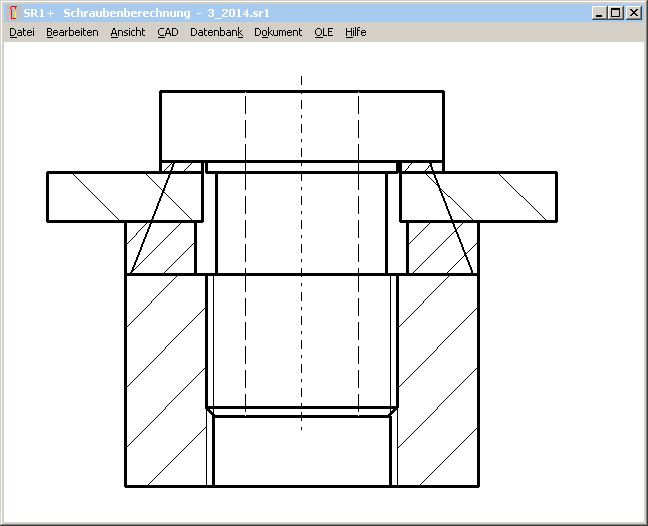Viewport: 648px width, 526px height.
Task: Minimize the SR1+ window
Action: (x=599, y=13)
